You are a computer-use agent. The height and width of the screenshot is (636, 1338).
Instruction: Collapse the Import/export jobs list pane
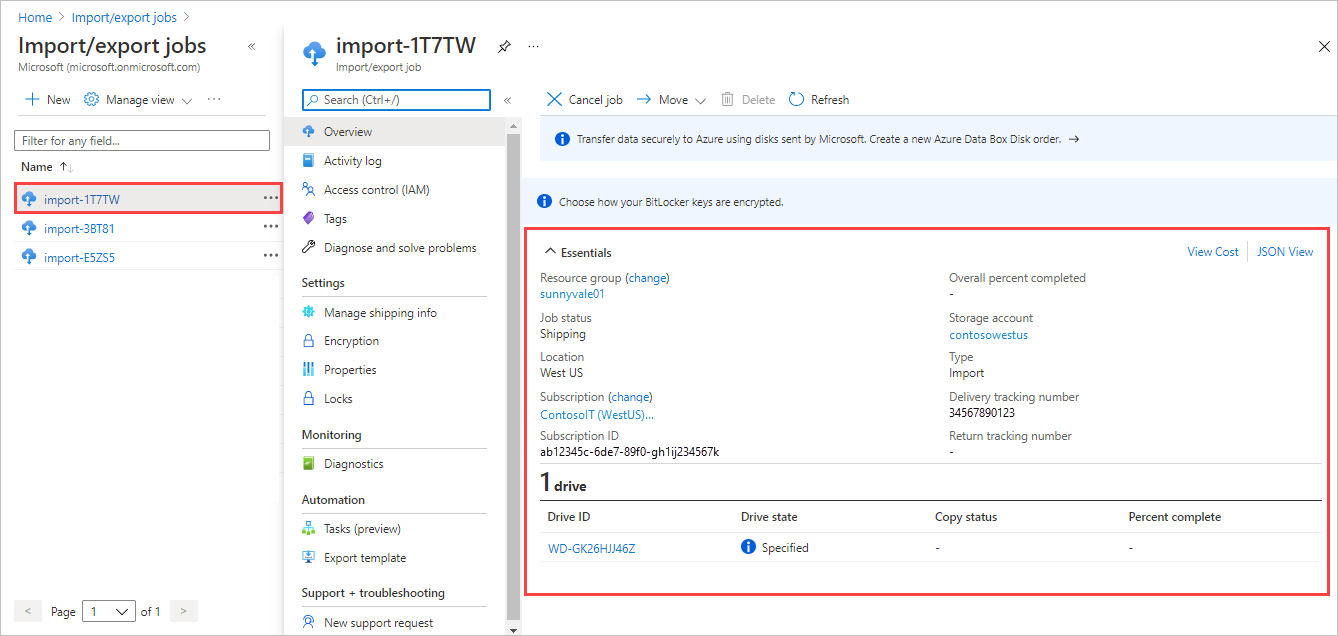coord(251,46)
